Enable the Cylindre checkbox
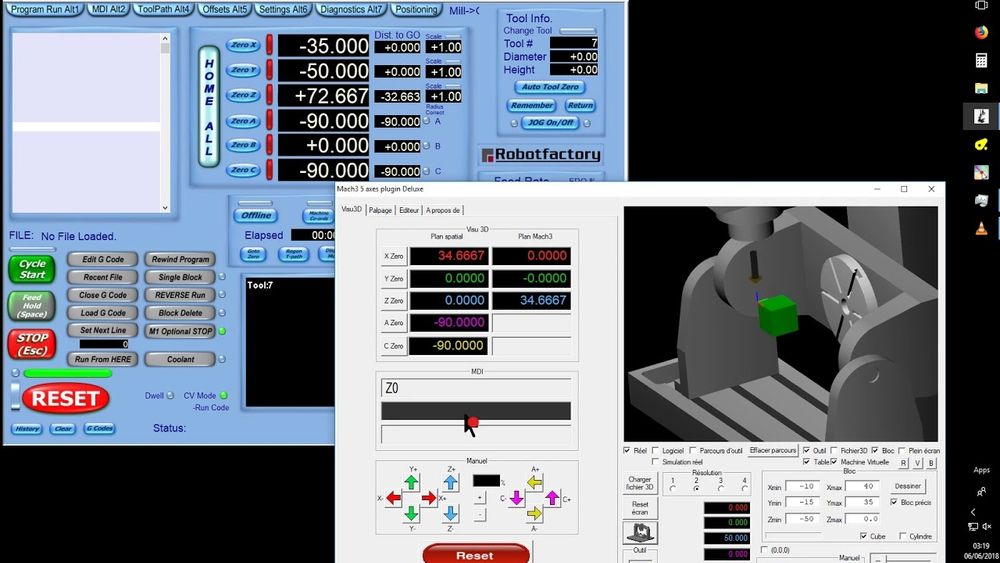Image resolution: width=1000 pixels, height=563 pixels. point(903,536)
